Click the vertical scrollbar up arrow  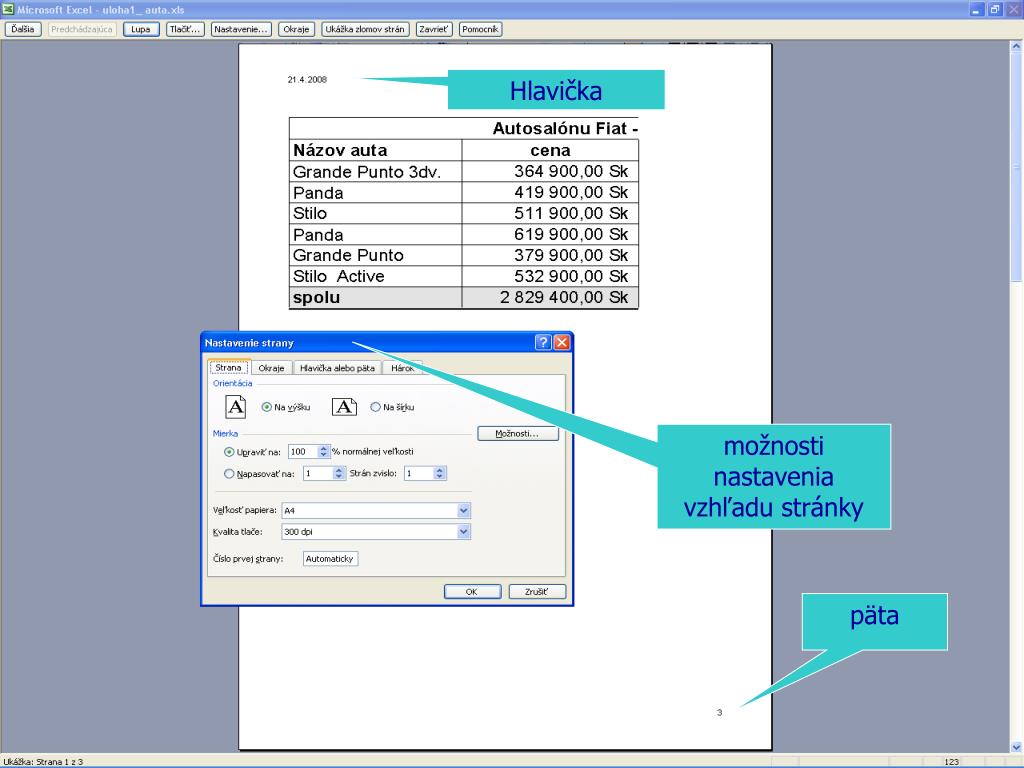1016,46
